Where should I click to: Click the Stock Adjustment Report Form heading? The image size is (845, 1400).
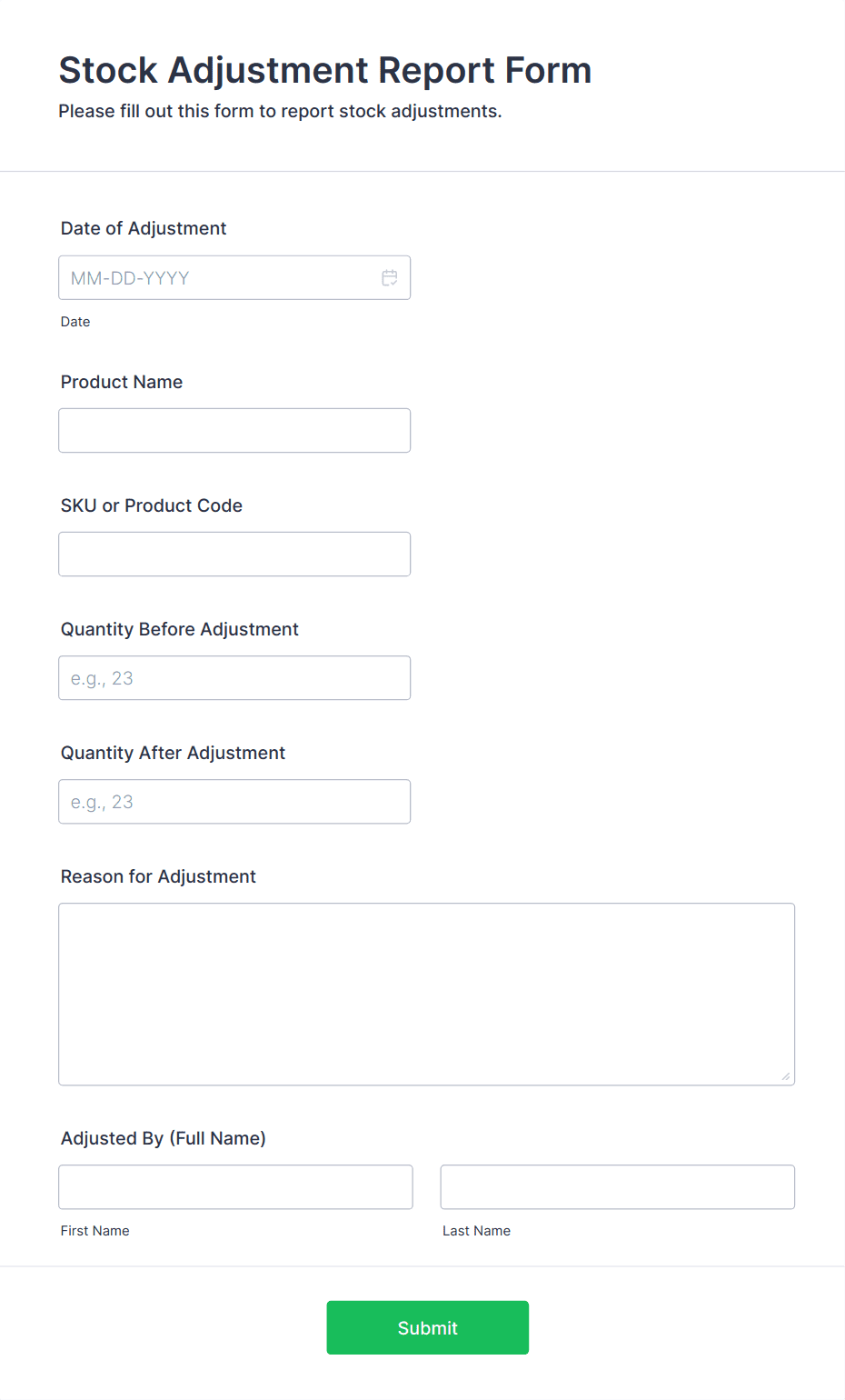tap(325, 70)
